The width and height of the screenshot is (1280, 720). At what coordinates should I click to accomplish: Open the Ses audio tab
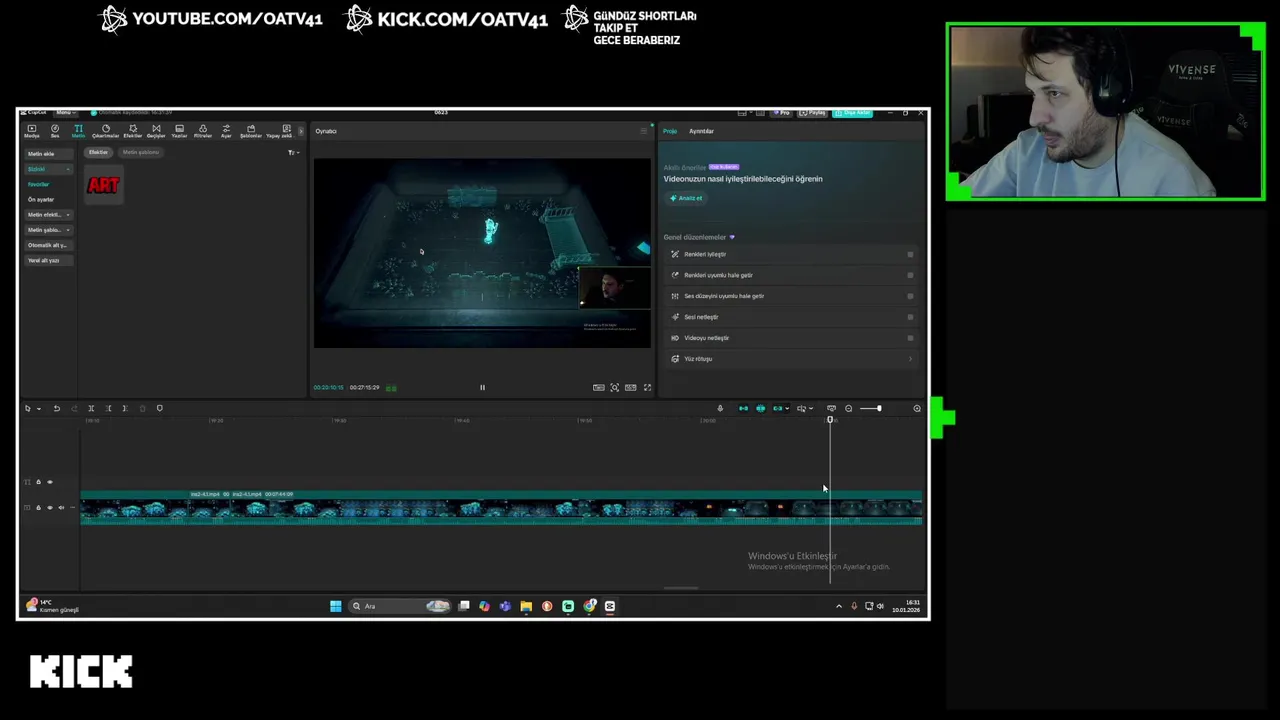pyautogui.click(x=55, y=131)
